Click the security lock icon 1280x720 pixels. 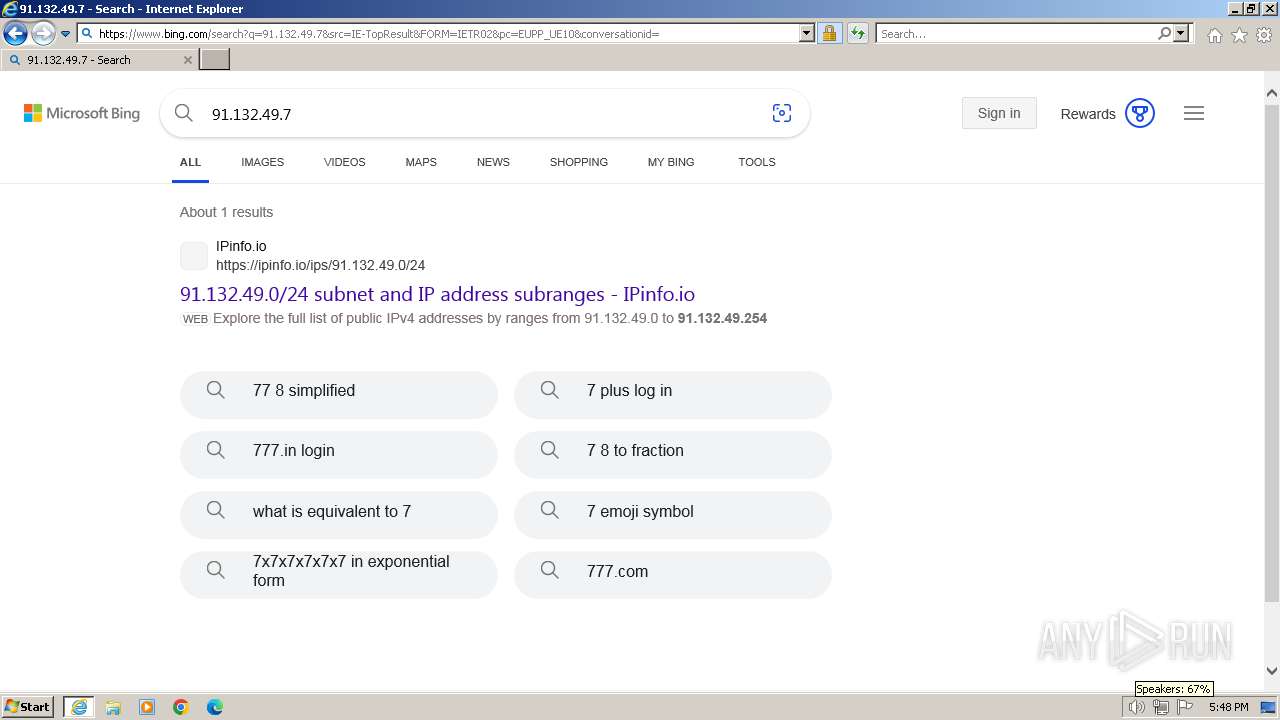coord(829,34)
